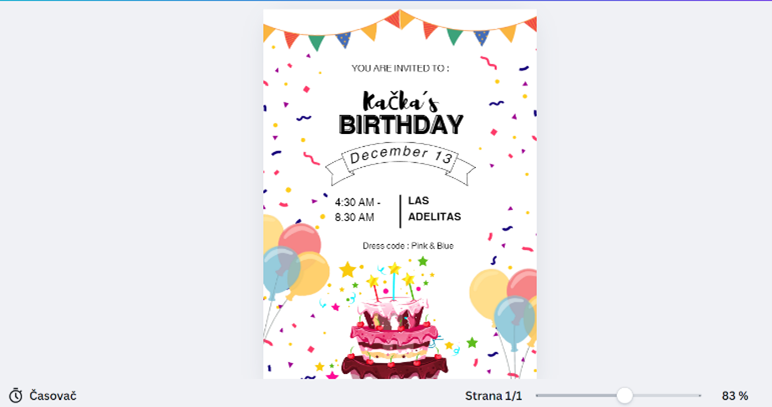Select the vertical divider line beside LAS ADELITAS
Image resolution: width=772 pixels, height=407 pixels.
pos(400,211)
